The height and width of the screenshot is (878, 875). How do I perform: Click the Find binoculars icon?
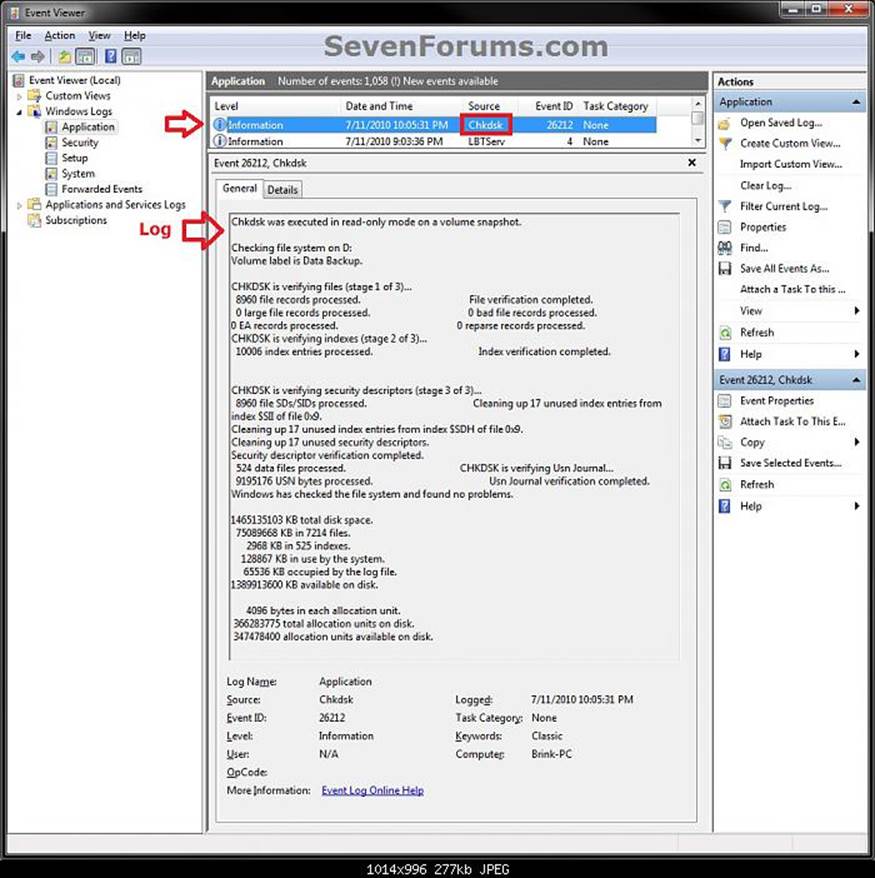point(725,248)
